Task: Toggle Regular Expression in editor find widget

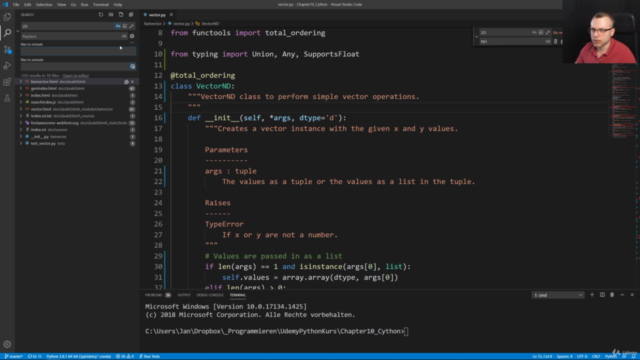Action: pos(548,32)
